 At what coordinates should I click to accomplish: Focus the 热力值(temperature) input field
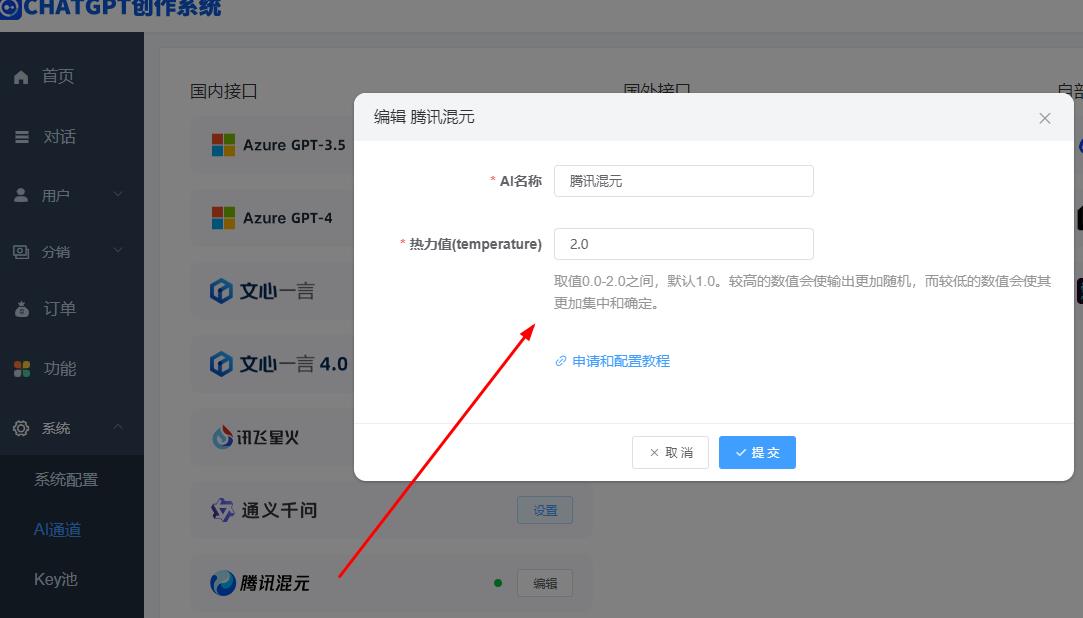pos(684,244)
